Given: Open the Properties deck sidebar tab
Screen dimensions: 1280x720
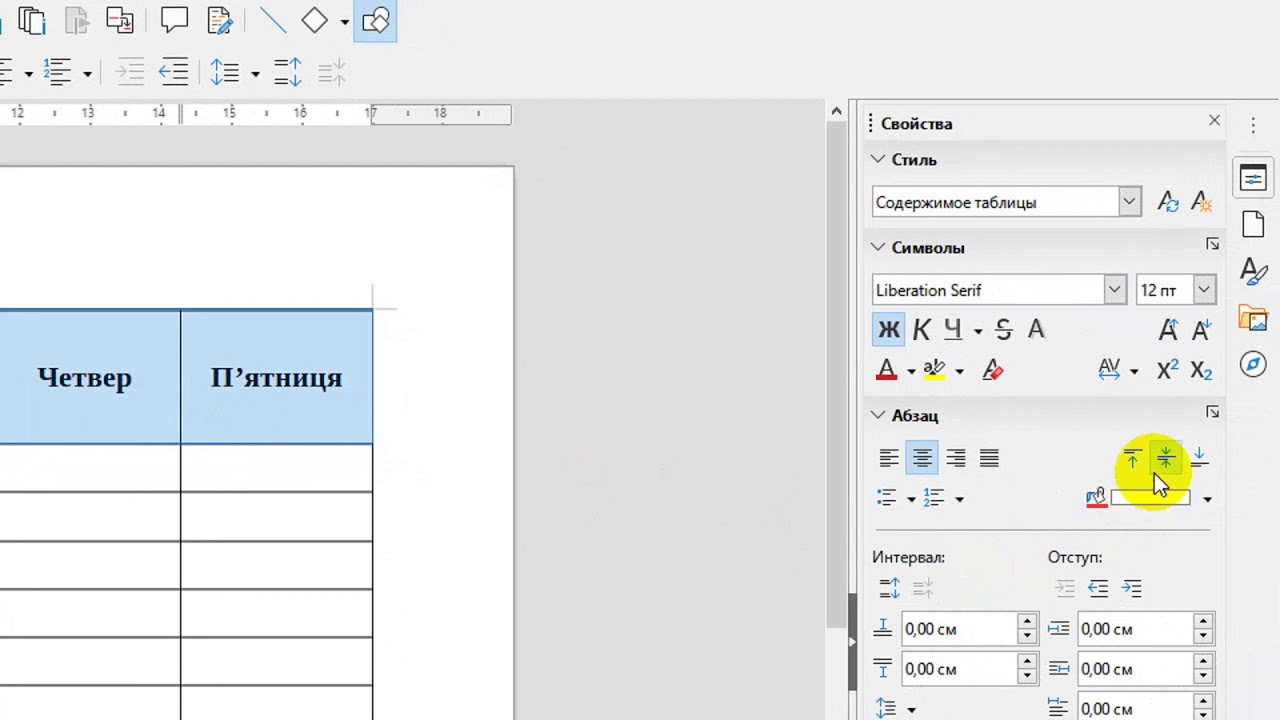Looking at the screenshot, I should pos(1253,178).
